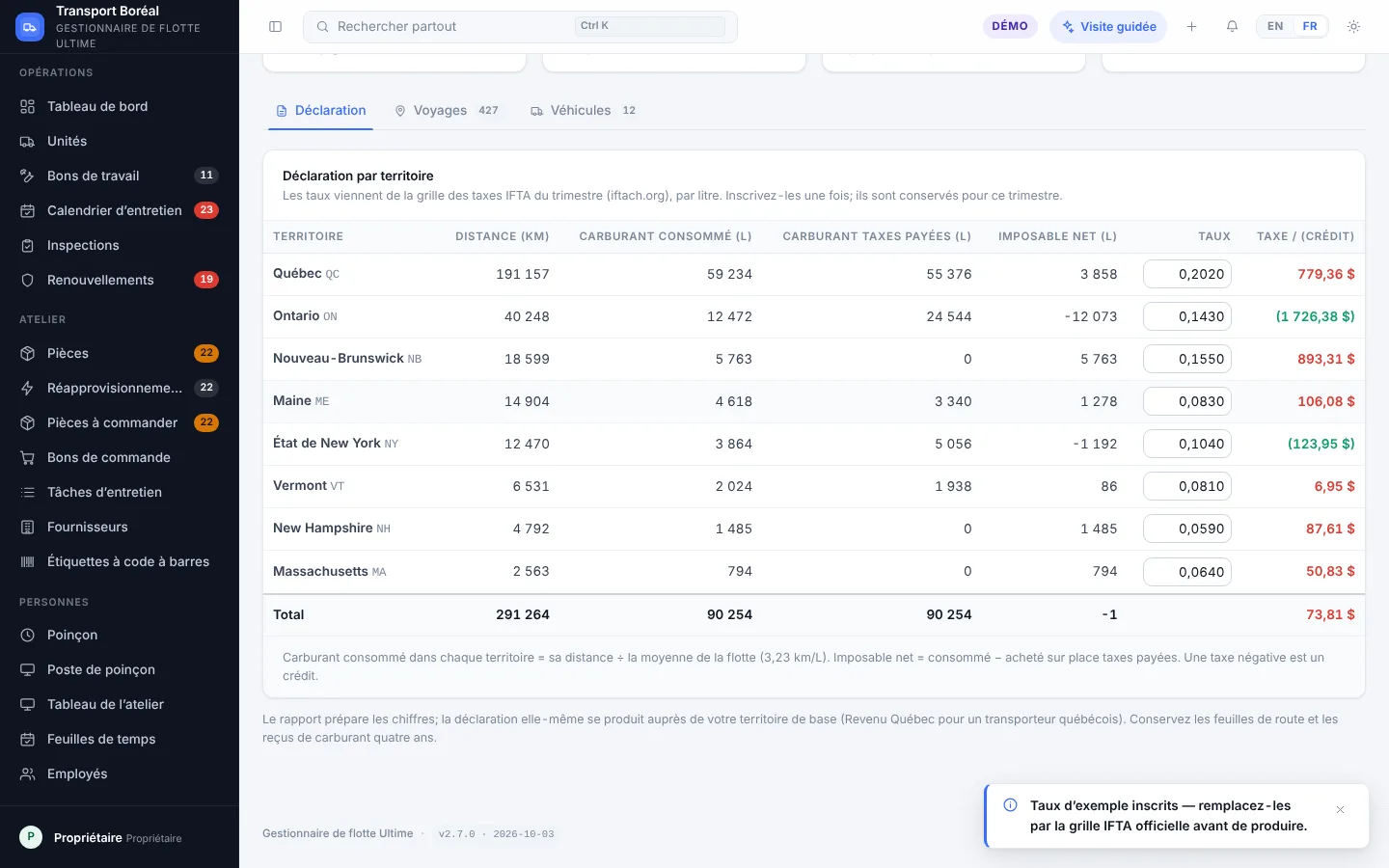The width and height of the screenshot is (1389, 868).
Task: Edit the Nouveau-Brunswick rate field
Action: 1187,359
